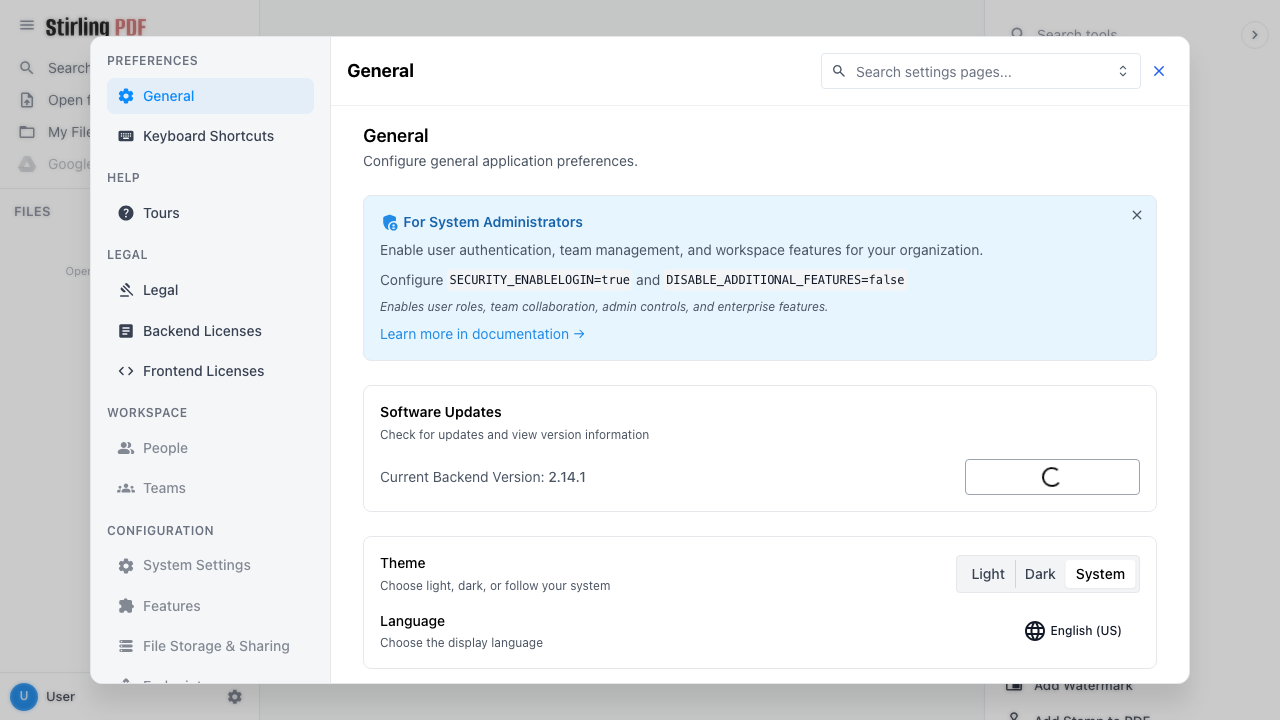The height and width of the screenshot is (720, 1280).
Task: Click the SECURITY_ENABLELOGIN=true code text
Action: [x=540, y=280]
